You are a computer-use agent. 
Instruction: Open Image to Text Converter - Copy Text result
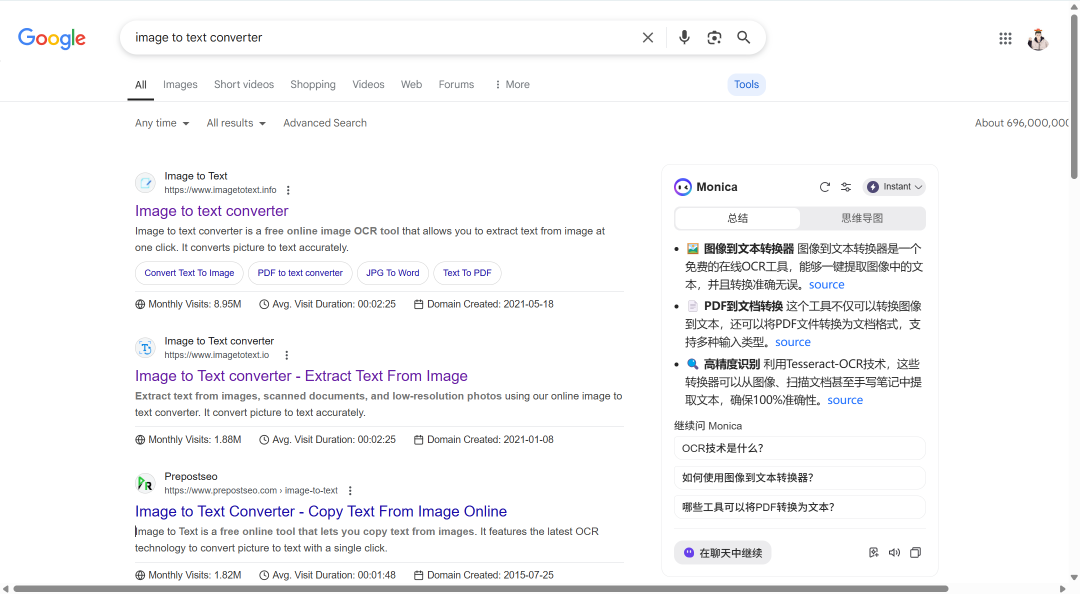tap(321, 512)
